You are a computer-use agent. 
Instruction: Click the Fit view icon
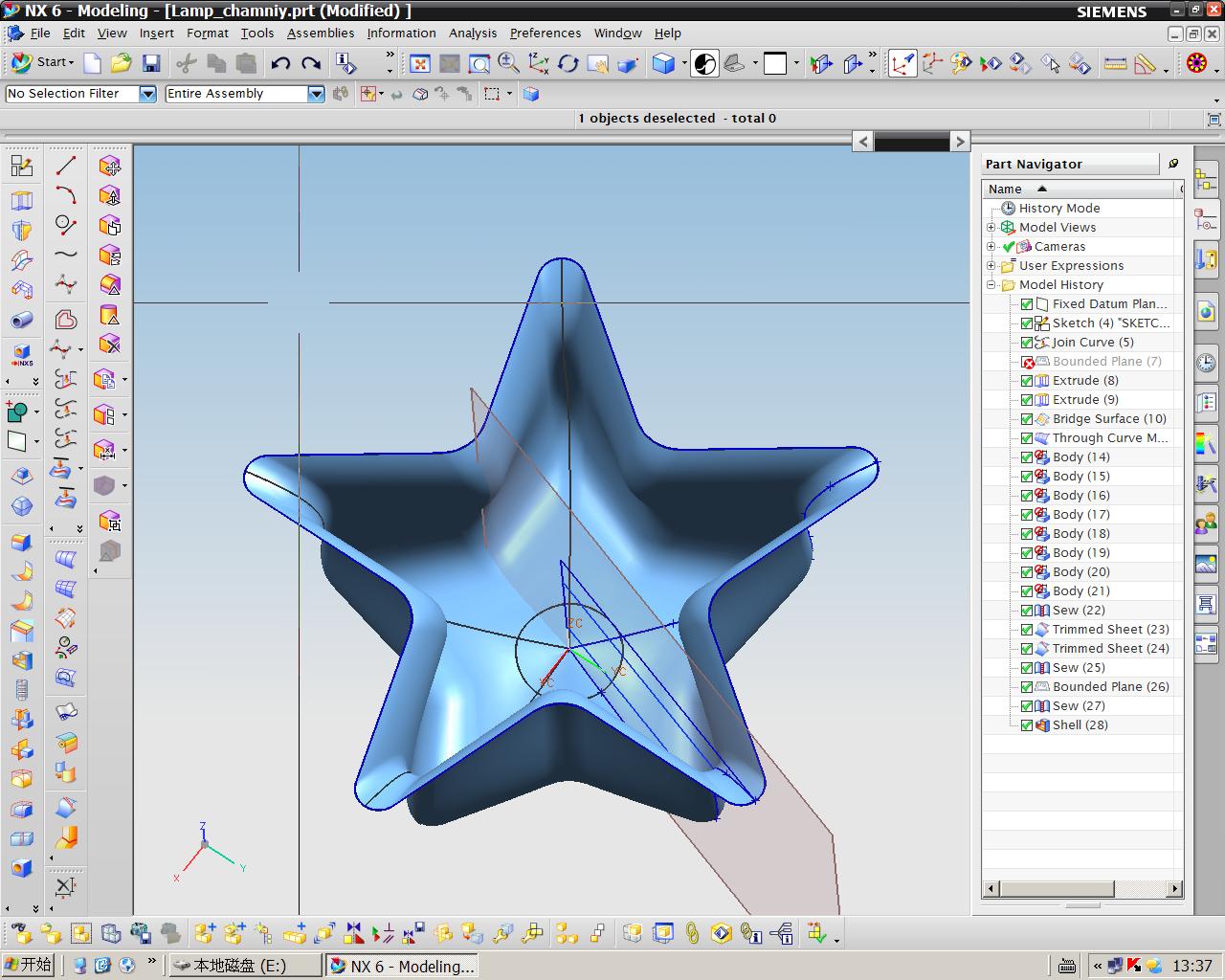point(419,63)
